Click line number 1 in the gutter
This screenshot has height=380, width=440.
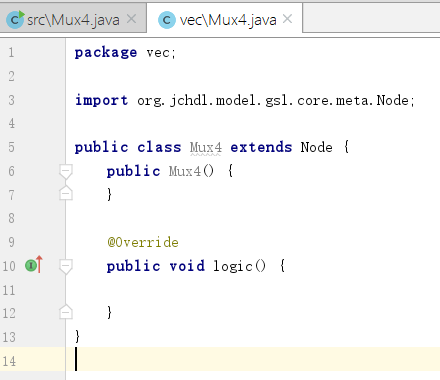pos(11,52)
